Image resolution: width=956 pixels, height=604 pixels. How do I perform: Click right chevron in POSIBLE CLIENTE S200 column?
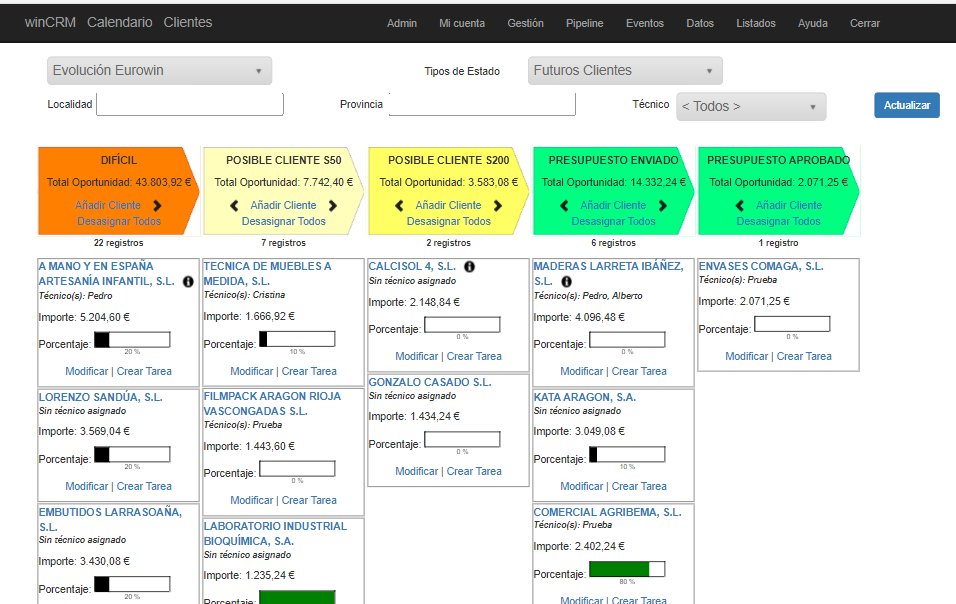498,205
